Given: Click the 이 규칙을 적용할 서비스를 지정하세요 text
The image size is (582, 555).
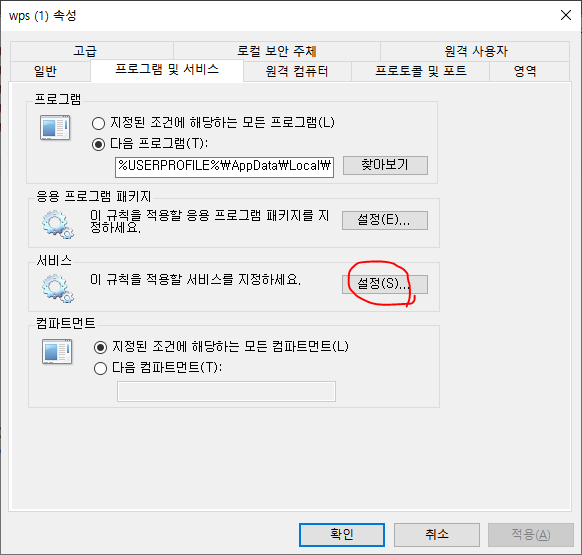Looking at the screenshot, I should [x=195, y=280].
